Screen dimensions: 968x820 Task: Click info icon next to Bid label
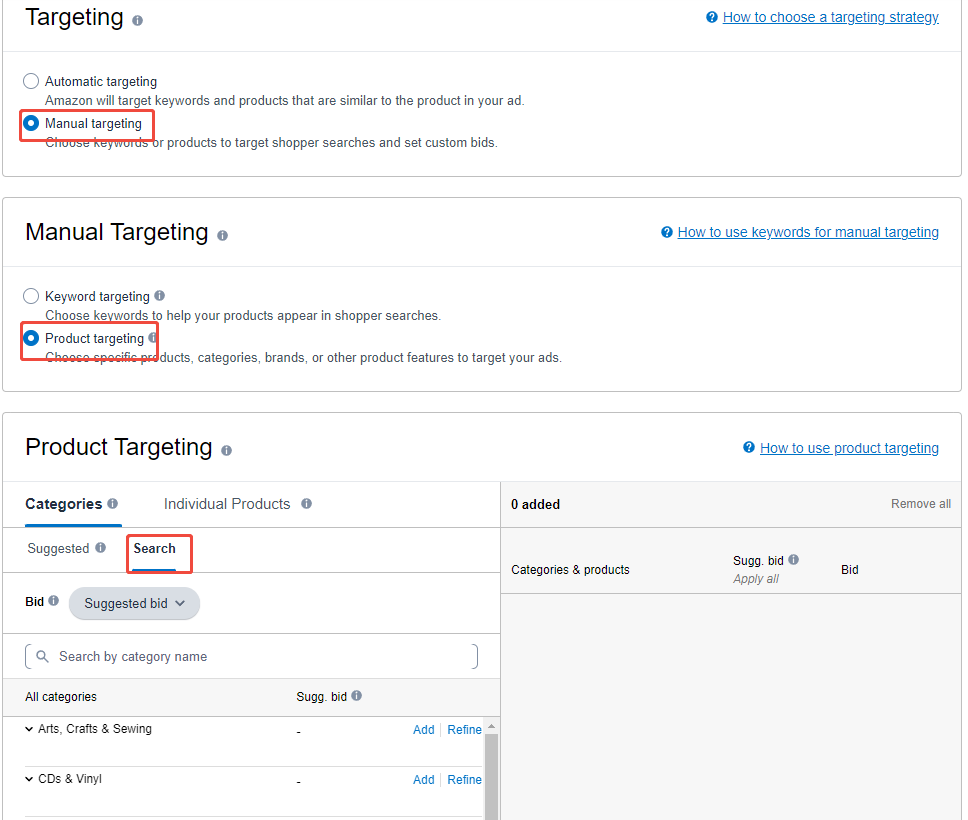(x=54, y=602)
